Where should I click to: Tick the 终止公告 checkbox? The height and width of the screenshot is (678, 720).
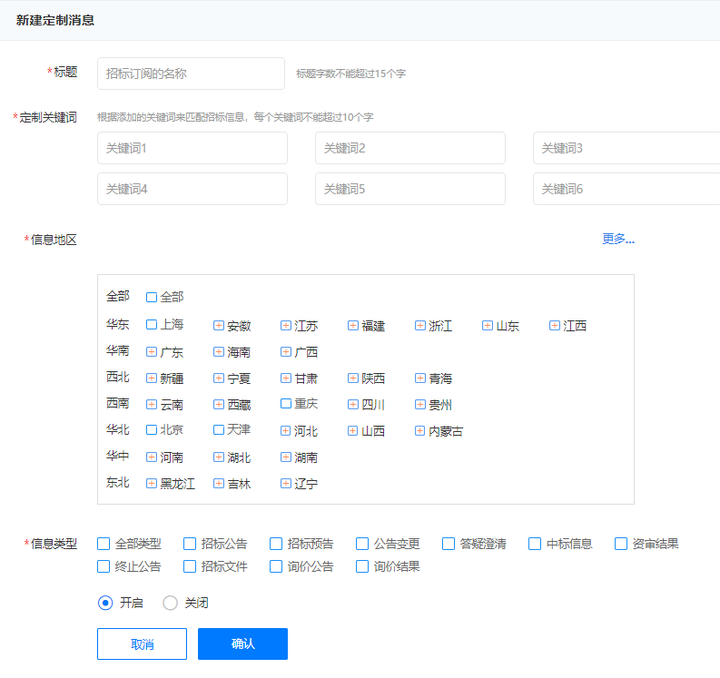coord(103,566)
